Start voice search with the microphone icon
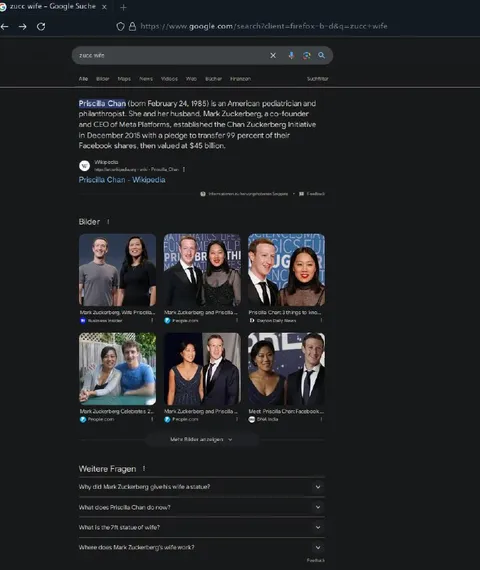 pos(291,55)
